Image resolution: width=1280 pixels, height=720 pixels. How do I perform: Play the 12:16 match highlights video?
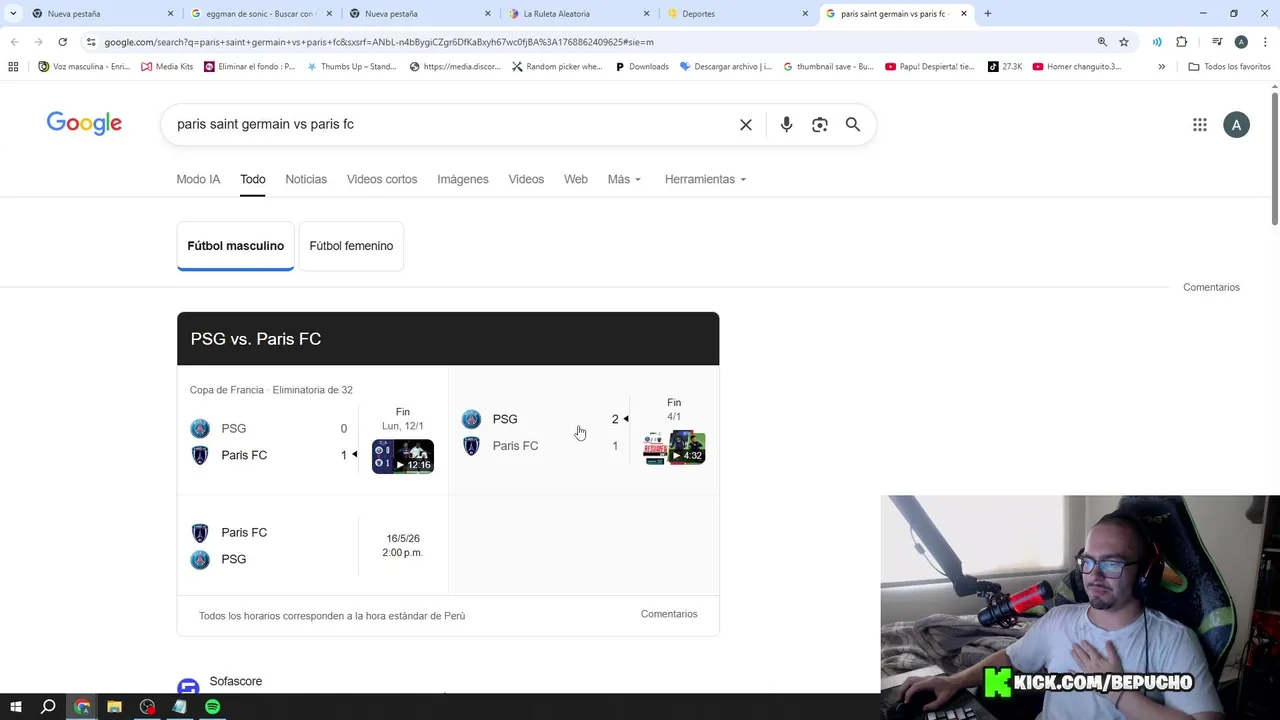pyautogui.click(x=403, y=457)
